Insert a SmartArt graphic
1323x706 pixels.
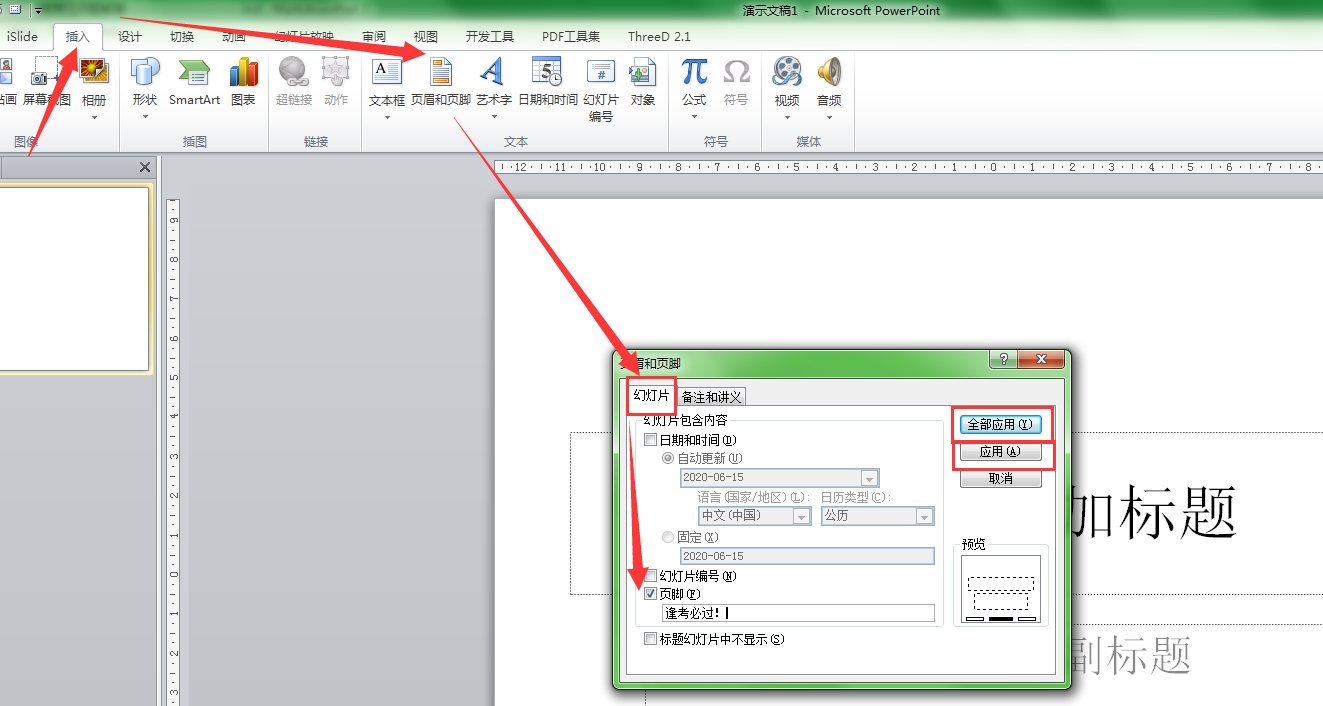tap(194, 82)
